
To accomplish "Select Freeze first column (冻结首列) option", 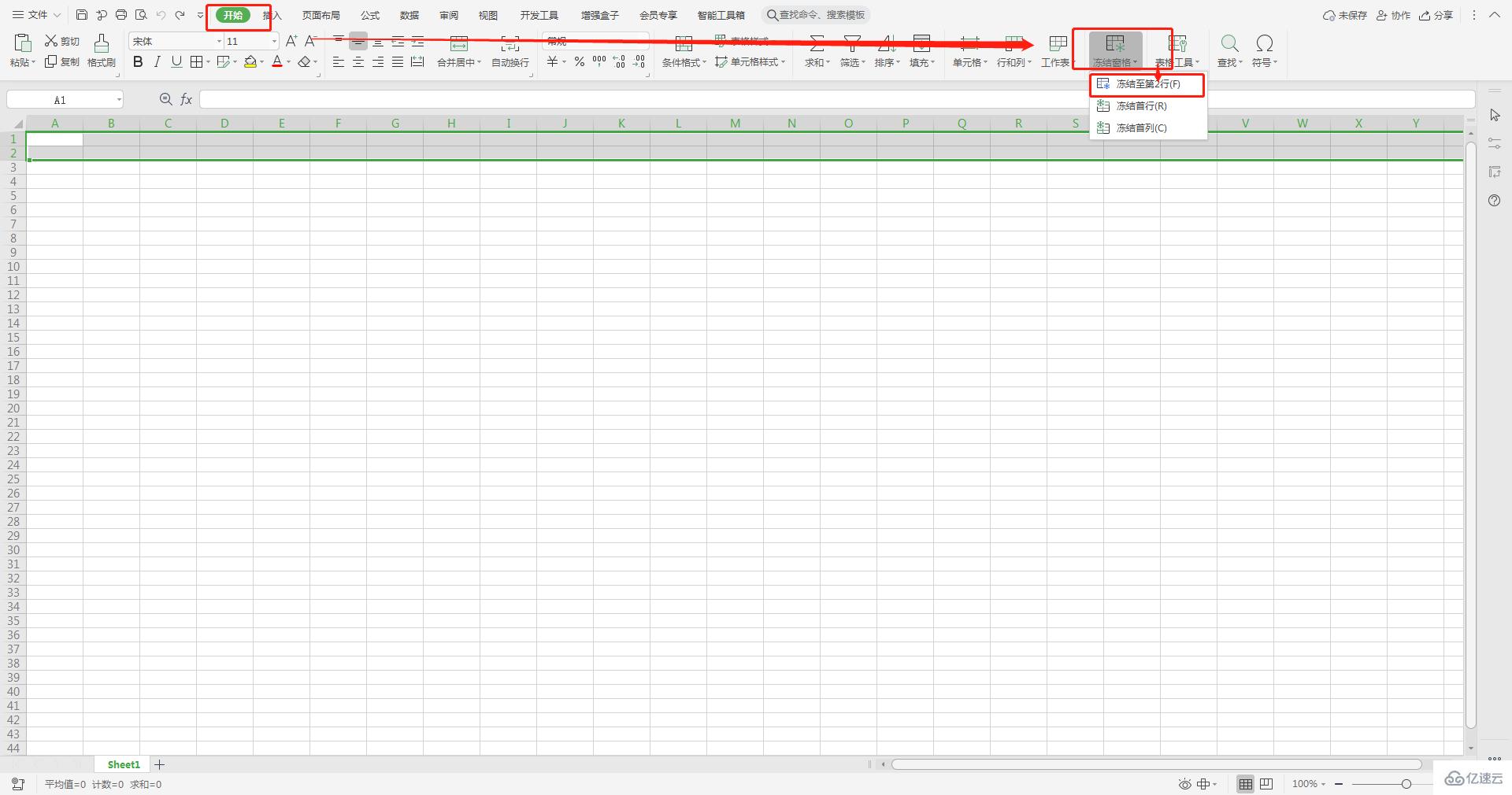I will pyautogui.click(x=1148, y=128).
